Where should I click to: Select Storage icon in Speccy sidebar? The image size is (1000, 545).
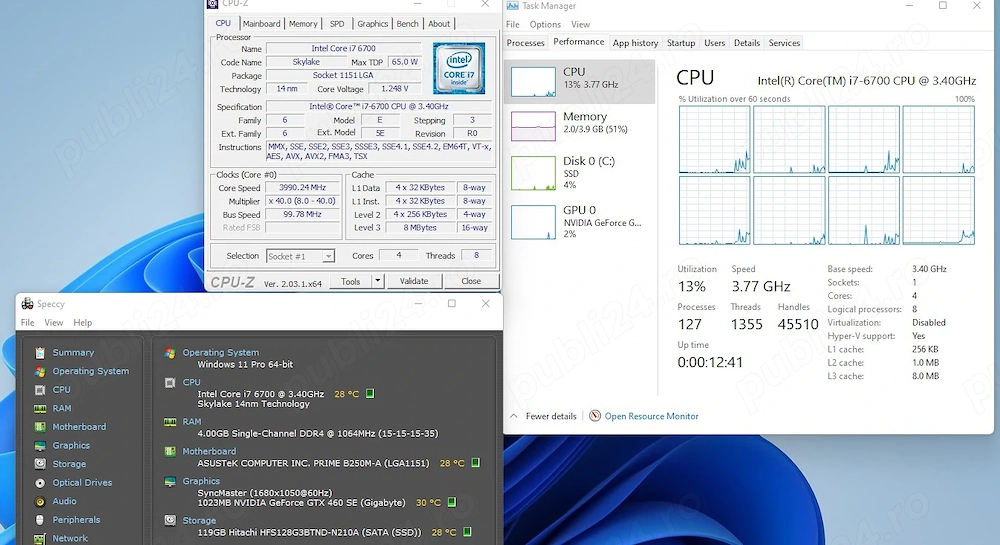40,464
